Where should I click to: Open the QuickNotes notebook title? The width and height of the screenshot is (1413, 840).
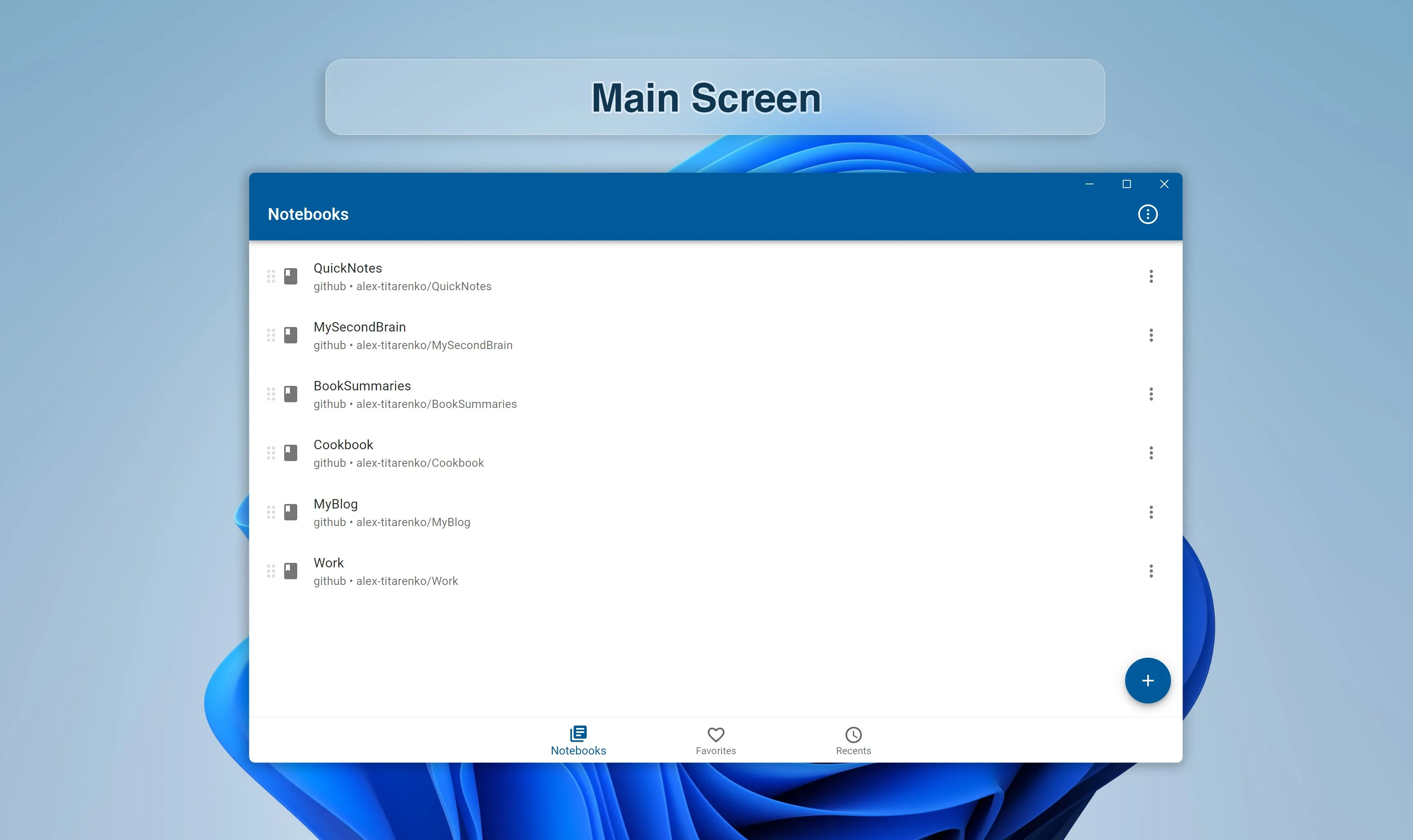(348, 268)
